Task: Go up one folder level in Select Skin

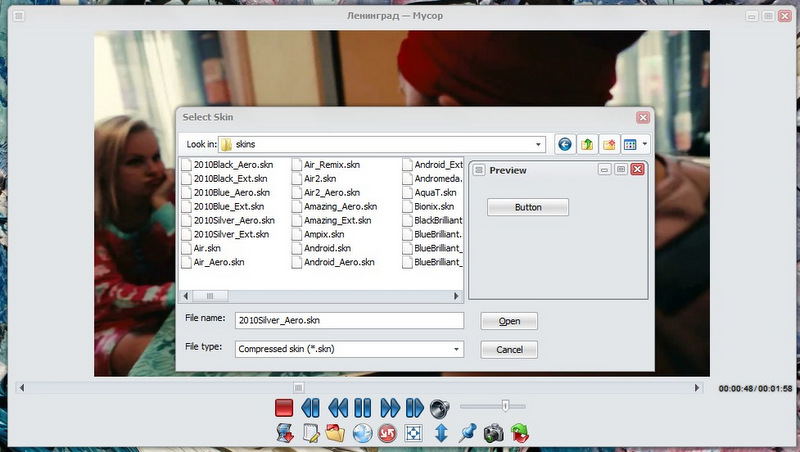Action: click(x=587, y=144)
